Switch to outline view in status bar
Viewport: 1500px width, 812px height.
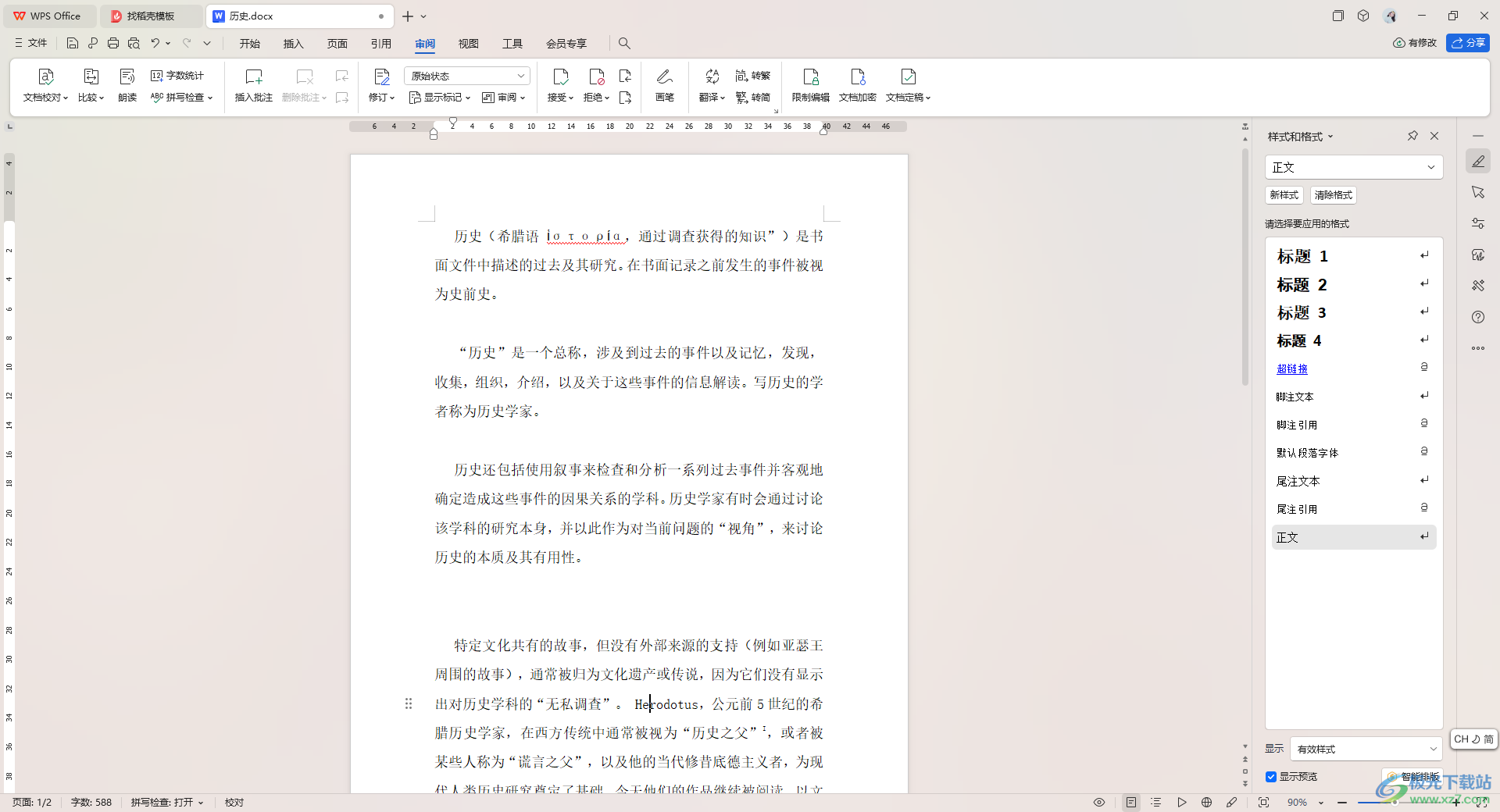click(1156, 803)
